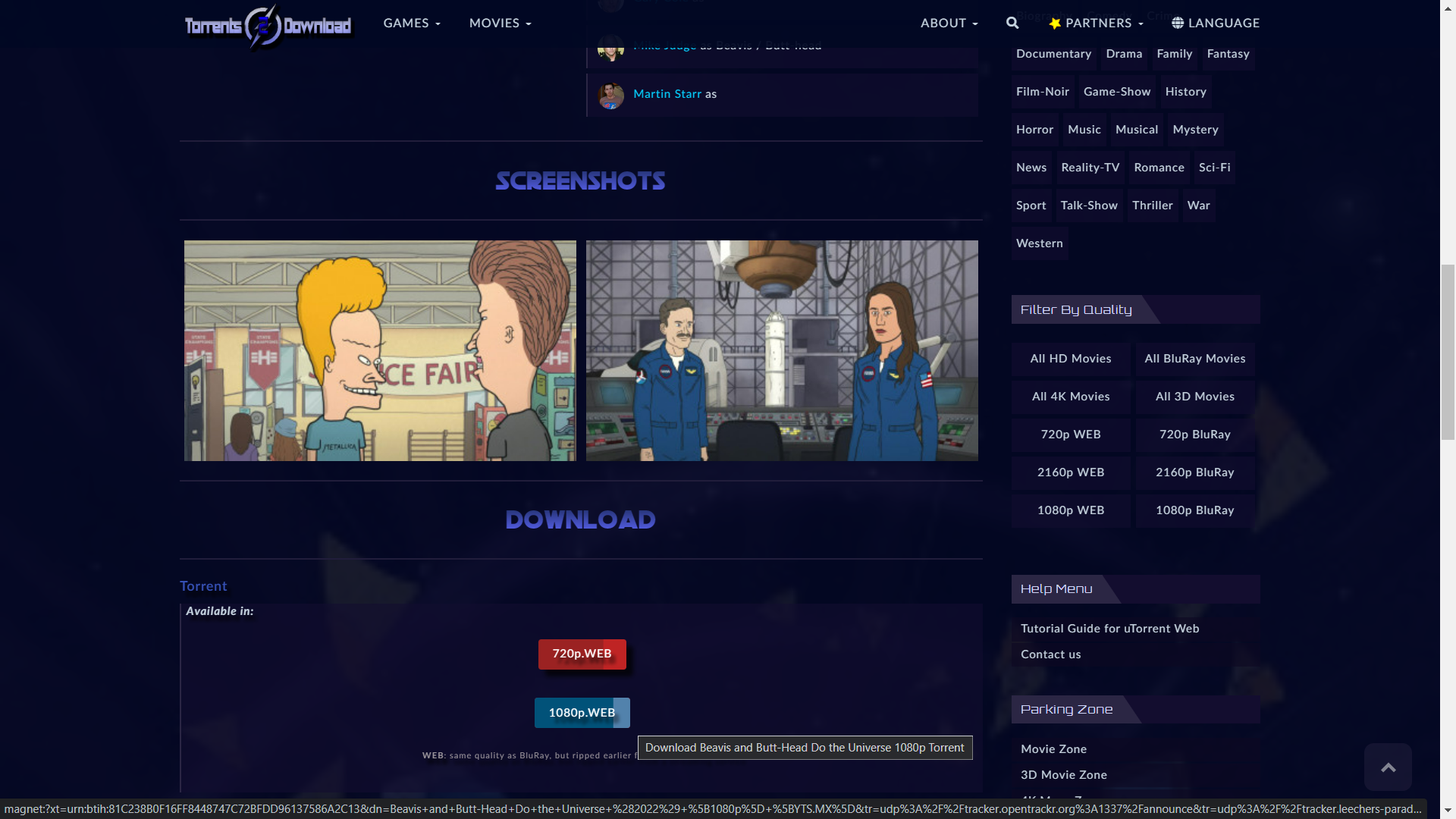
Task: Choose the Game-Show genre
Action: coord(1117,92)
